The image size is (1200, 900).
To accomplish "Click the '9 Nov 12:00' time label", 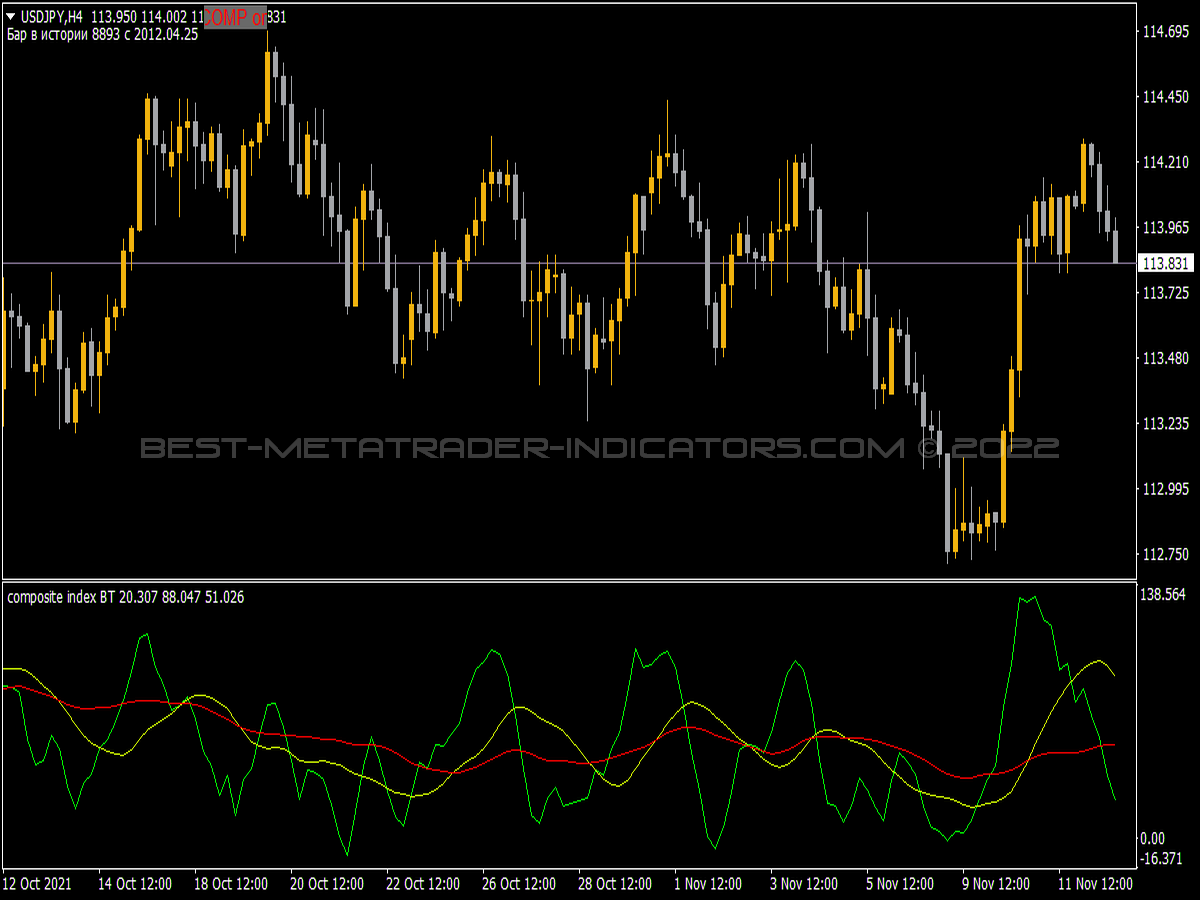I will 996,884.
